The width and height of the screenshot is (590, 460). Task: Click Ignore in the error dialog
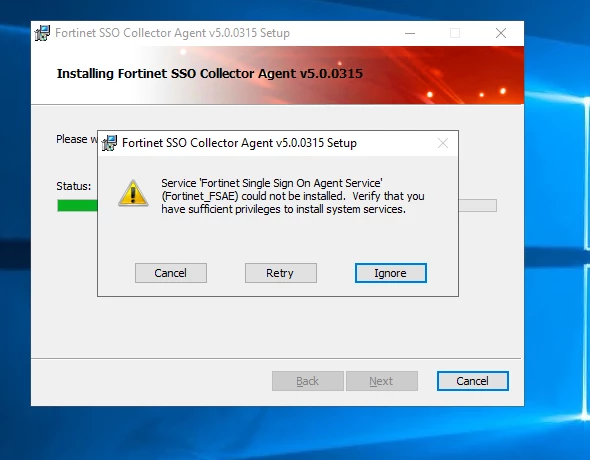point(391,273)
